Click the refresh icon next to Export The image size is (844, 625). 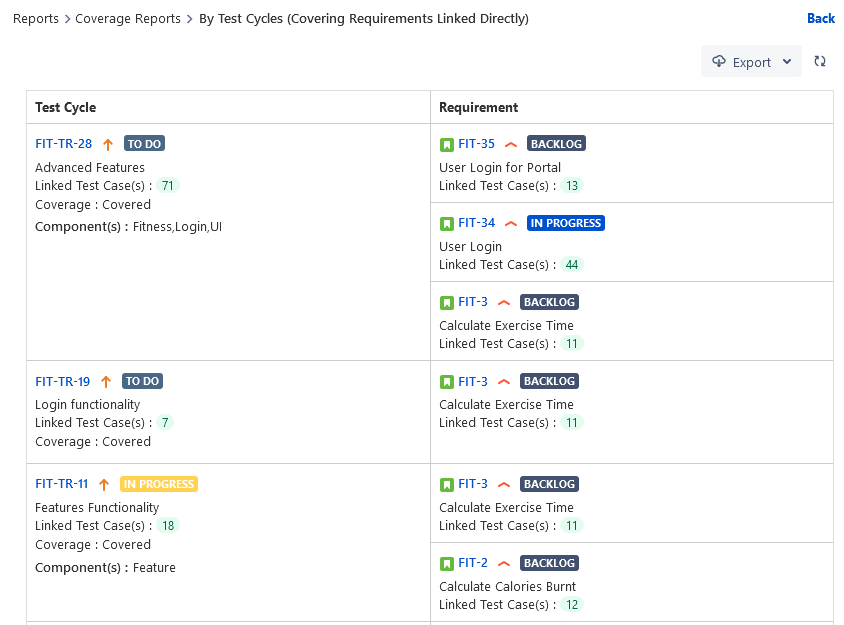tap(820, 62)
